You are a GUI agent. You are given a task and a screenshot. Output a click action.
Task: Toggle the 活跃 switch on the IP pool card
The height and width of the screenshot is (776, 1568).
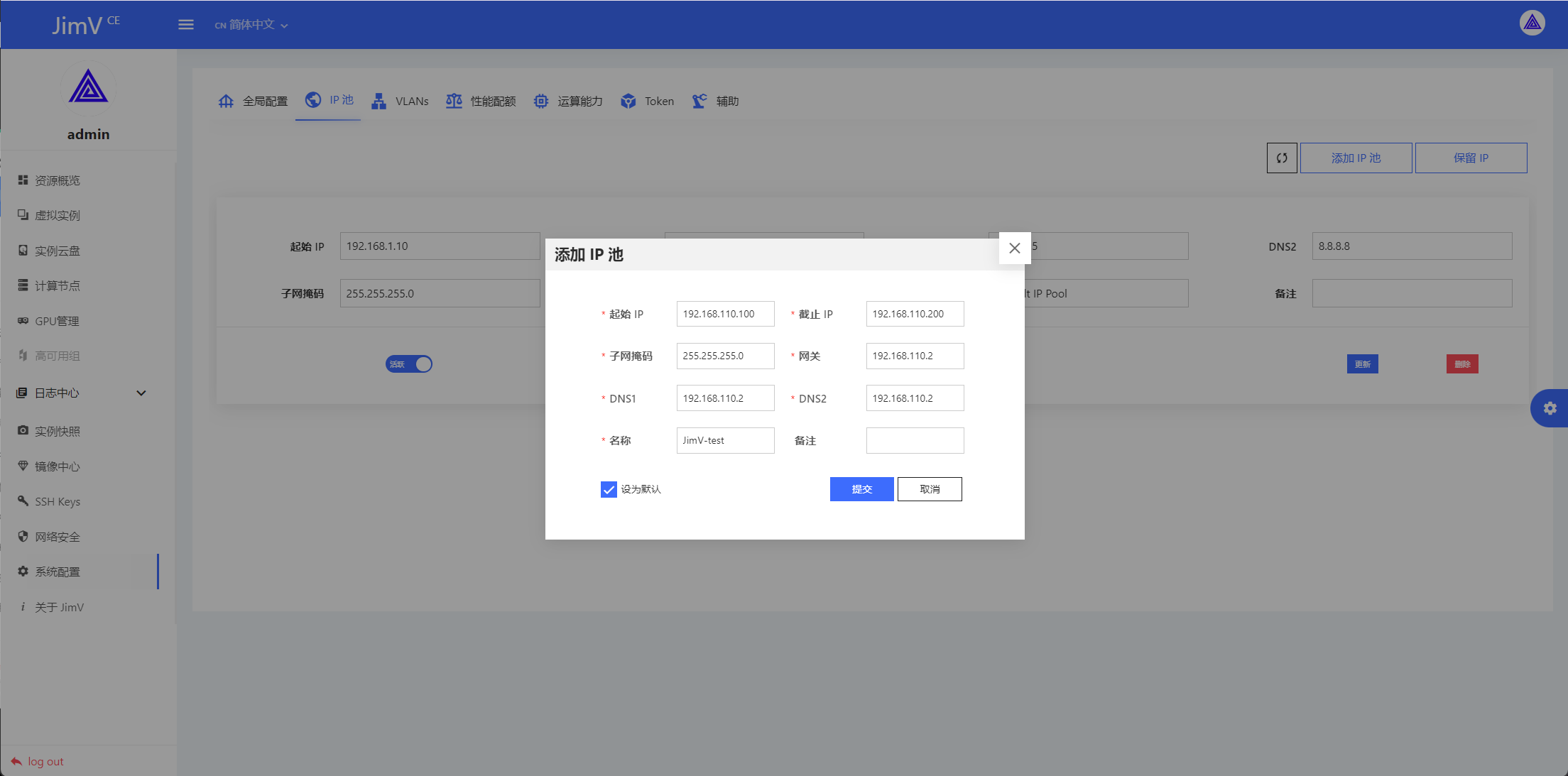pyautogui.click(x=409, y=364)
